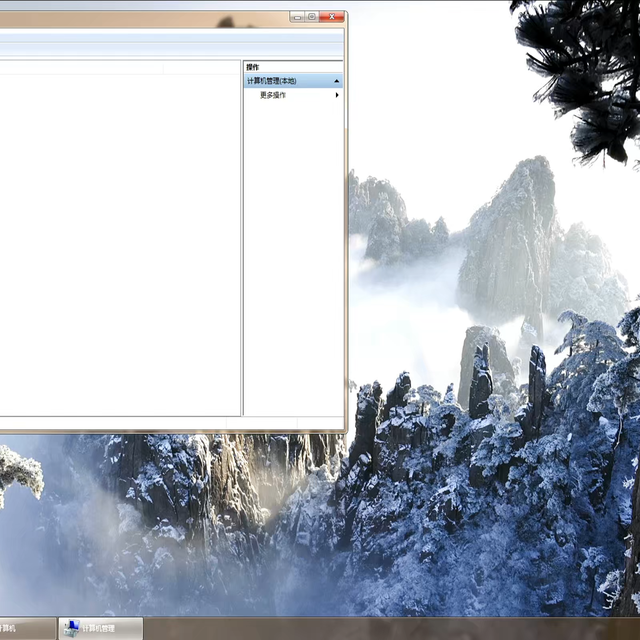Click the blank toolbar strip above the panes
The height and width of the screenshot is (640, 640).
[150, 48]
